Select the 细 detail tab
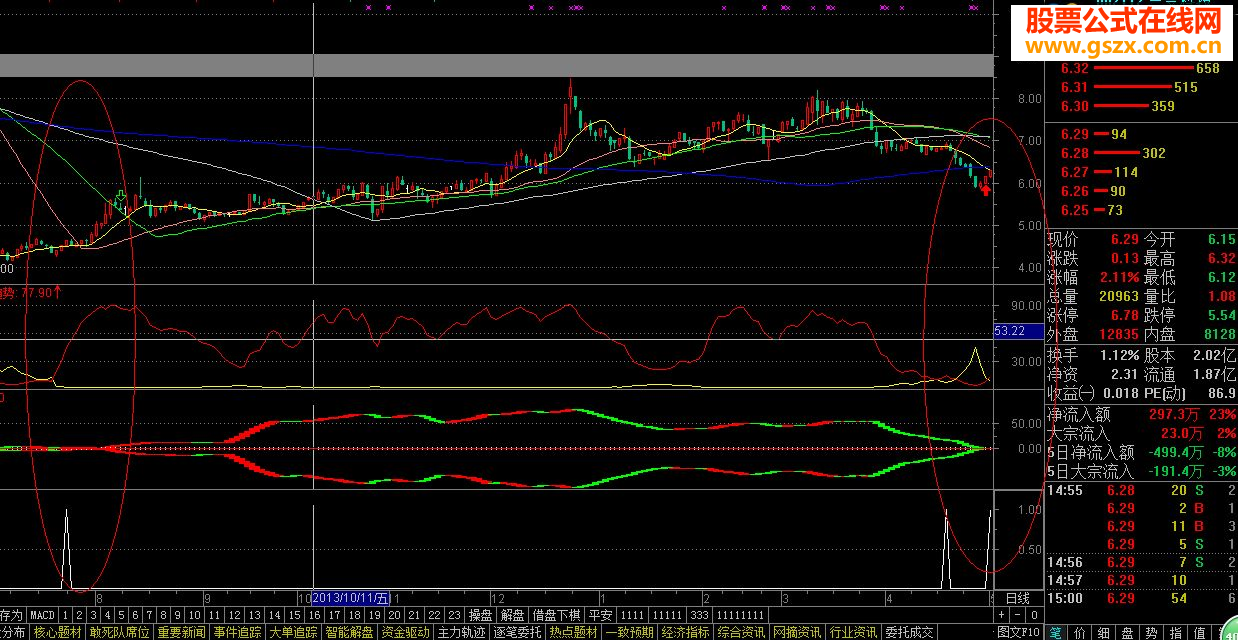1238x640 pixels. point(1103,632)
